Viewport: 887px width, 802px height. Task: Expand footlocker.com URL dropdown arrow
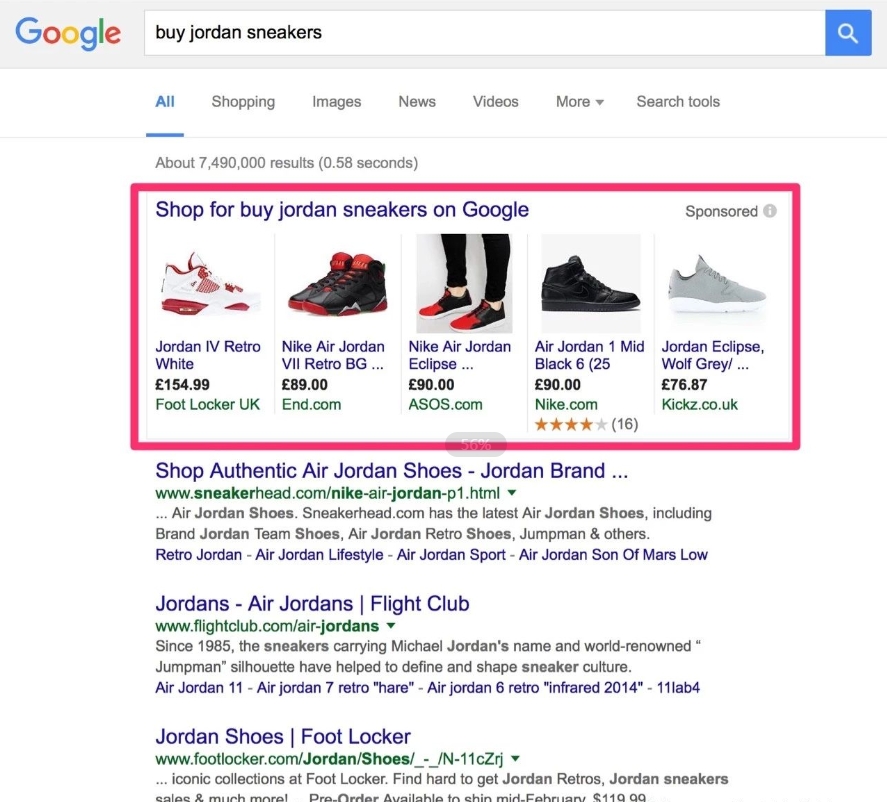pyautogui.click(x=515, y=759)
